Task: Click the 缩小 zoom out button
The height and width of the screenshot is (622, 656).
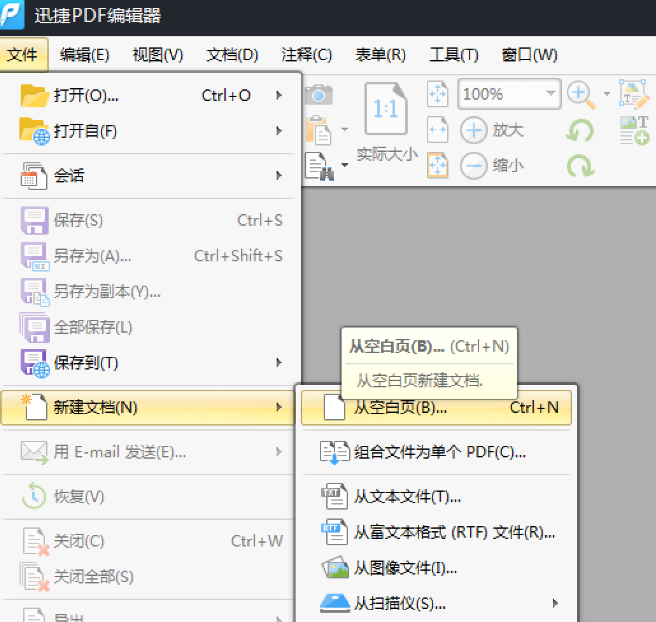Action: (x=492, y=166)
